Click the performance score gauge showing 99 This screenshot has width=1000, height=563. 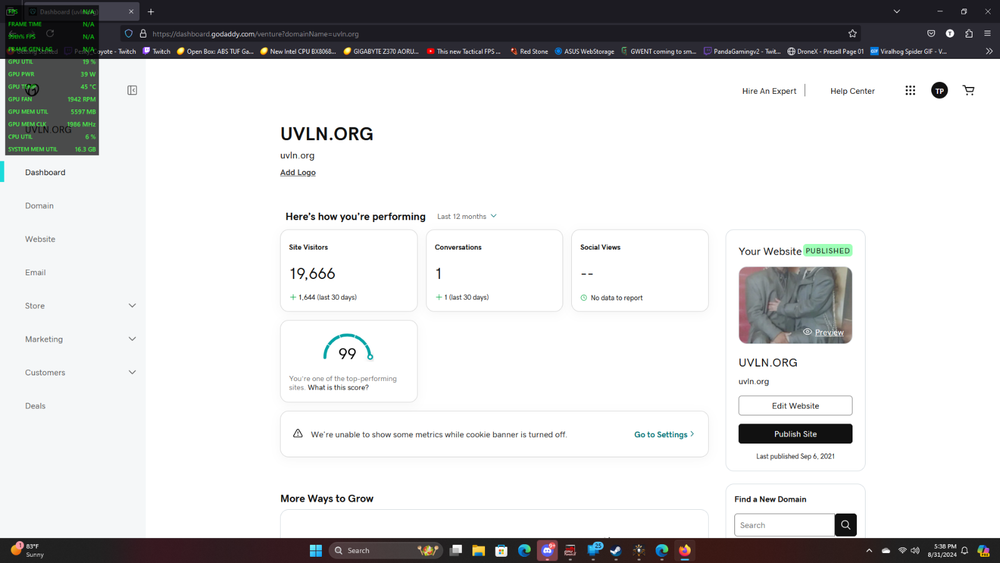pyautogui.click(x=348, y=348)
